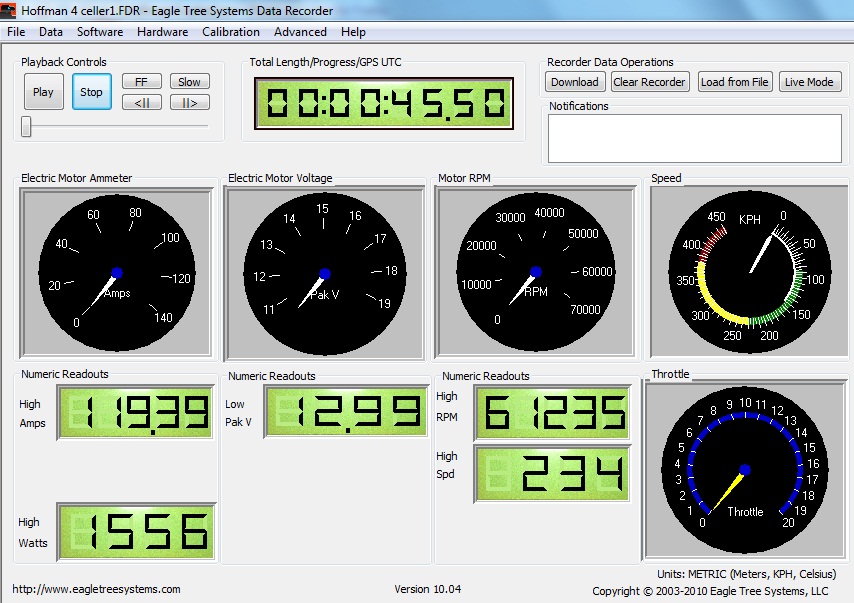Image resolution: width=854 pixels, height=603 pixels.
Task: Click the total length time display
Action: pos(384,103)
